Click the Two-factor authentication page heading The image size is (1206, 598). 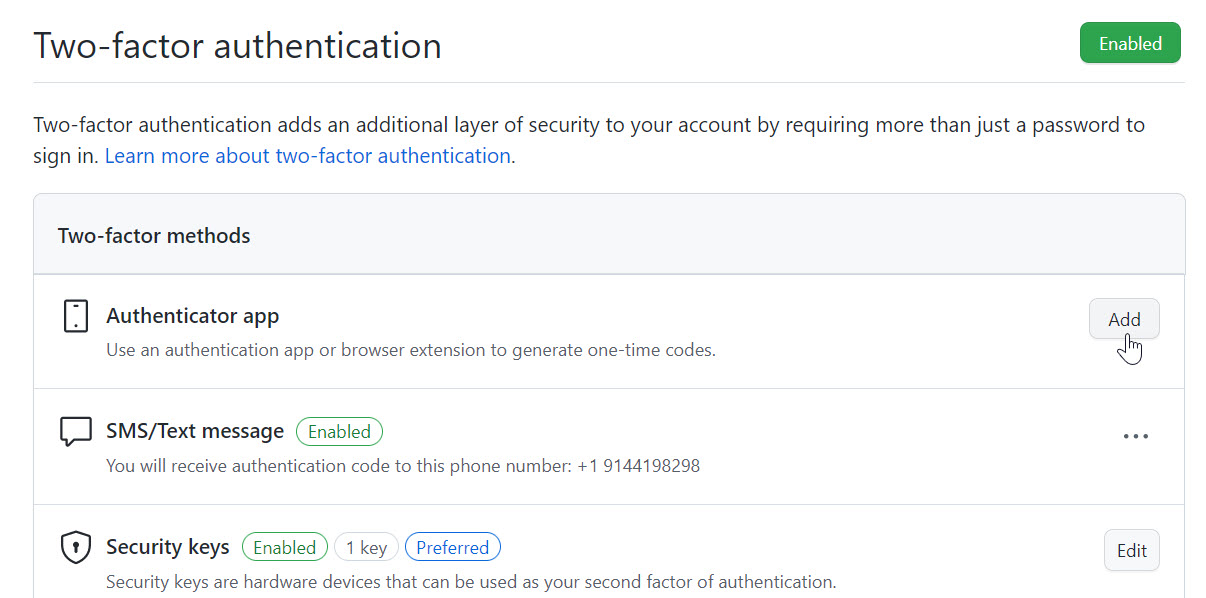pos(237,45)
